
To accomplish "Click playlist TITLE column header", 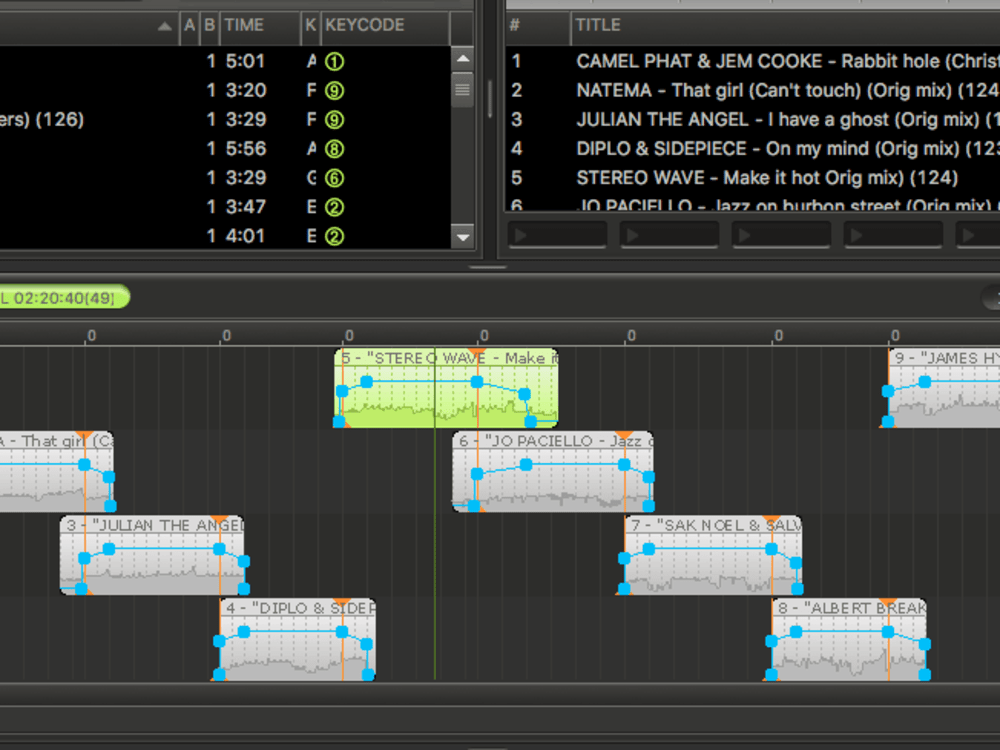I will pos(786,26).
